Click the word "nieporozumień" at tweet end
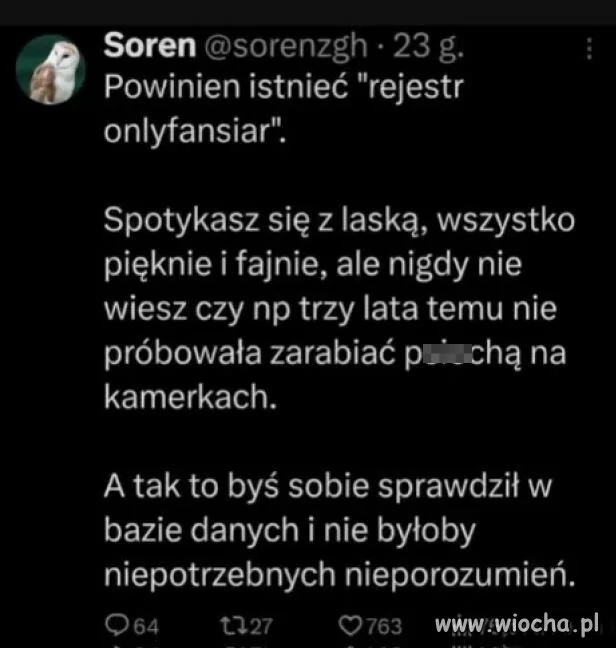The height and width of the screenshot is (648, 616). pos(459,574)
